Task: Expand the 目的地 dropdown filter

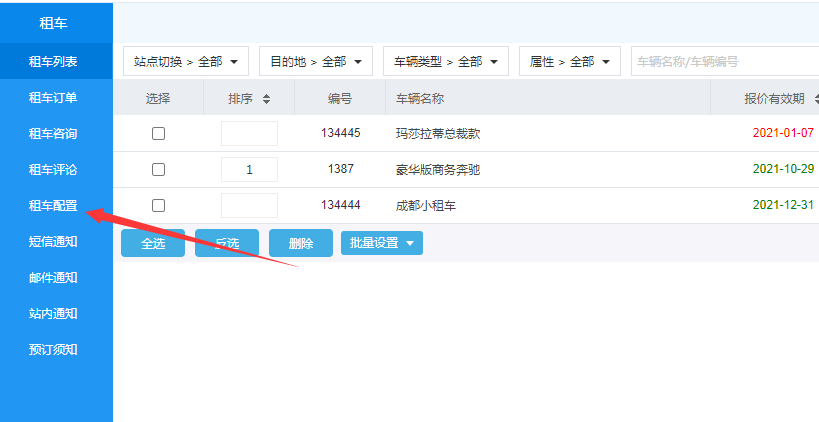Action: (x=315, y=62)
